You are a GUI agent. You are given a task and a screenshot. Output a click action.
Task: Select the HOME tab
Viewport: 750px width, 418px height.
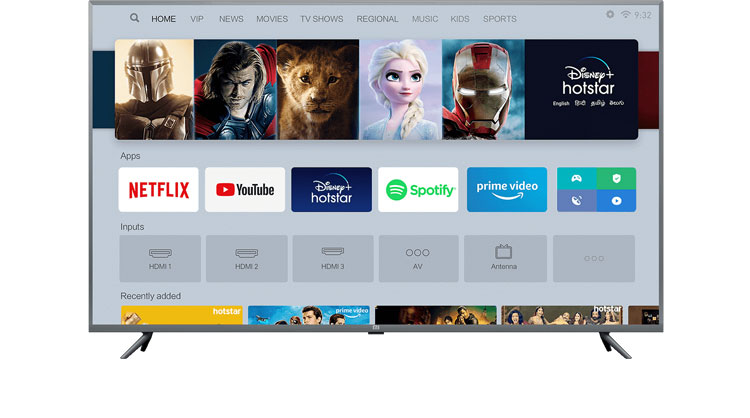click(x=164, y=19)
